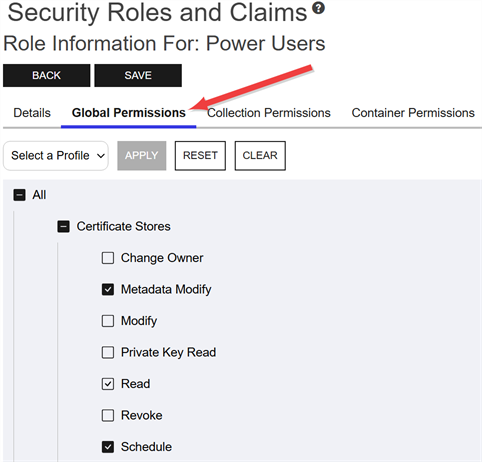Disable the Schedule permission
482x462 pixels.
pos(108,447)
